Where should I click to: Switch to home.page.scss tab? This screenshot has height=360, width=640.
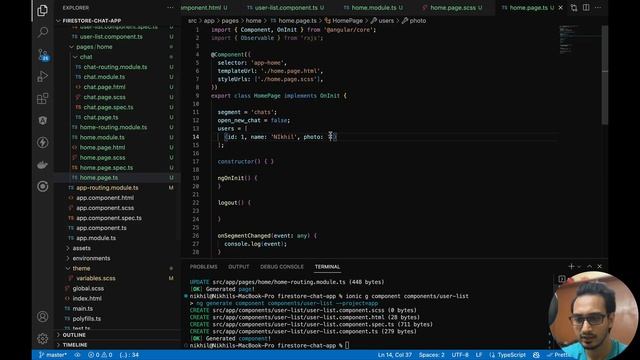pos(452,8)
